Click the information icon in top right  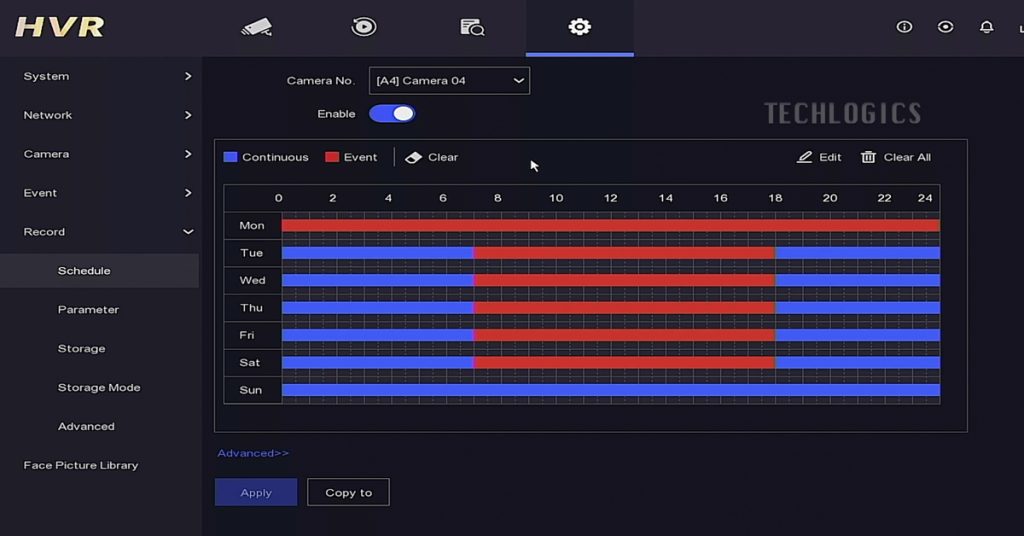click(904, 27)
